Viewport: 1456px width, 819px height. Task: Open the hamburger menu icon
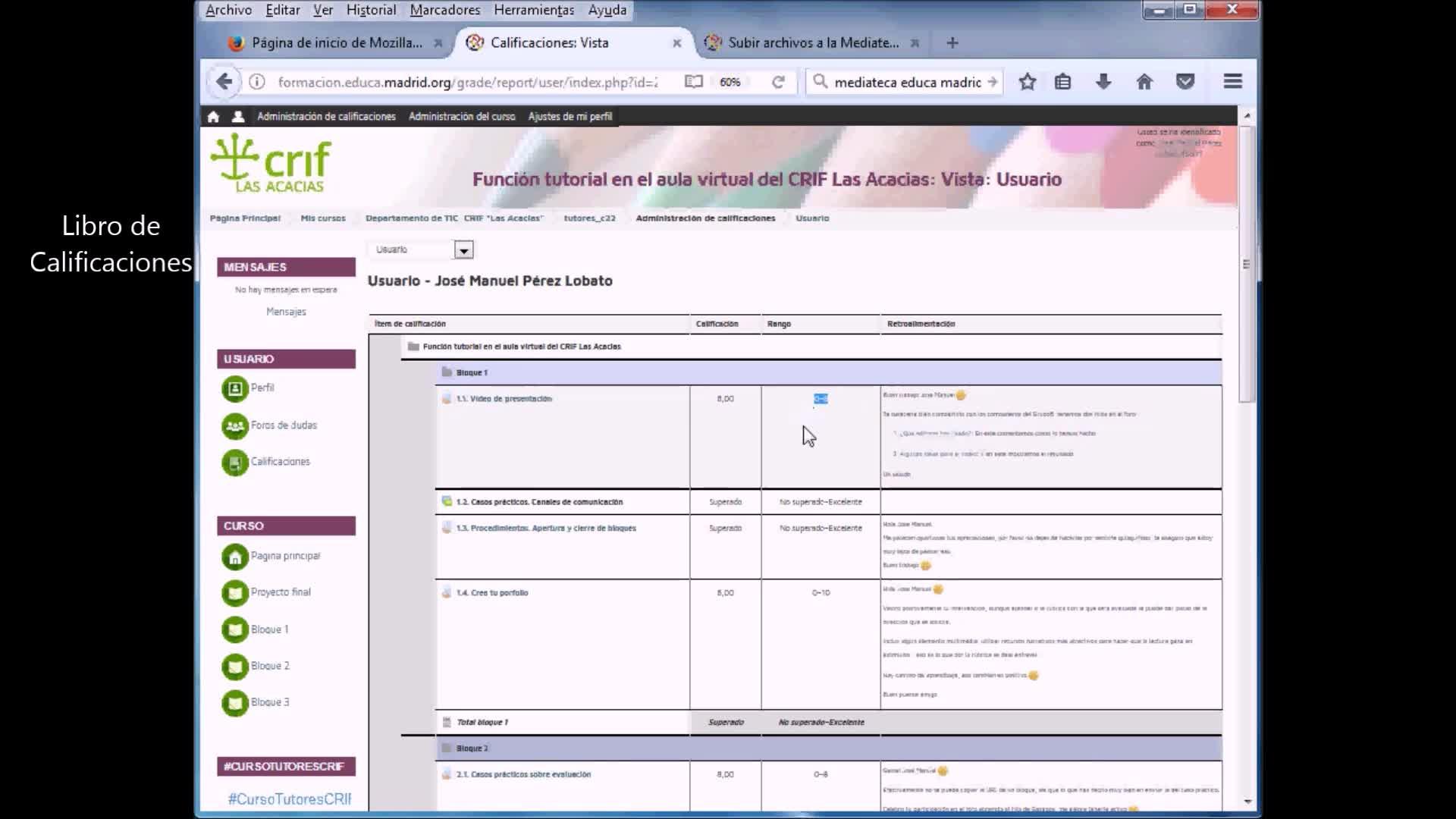1232,82
